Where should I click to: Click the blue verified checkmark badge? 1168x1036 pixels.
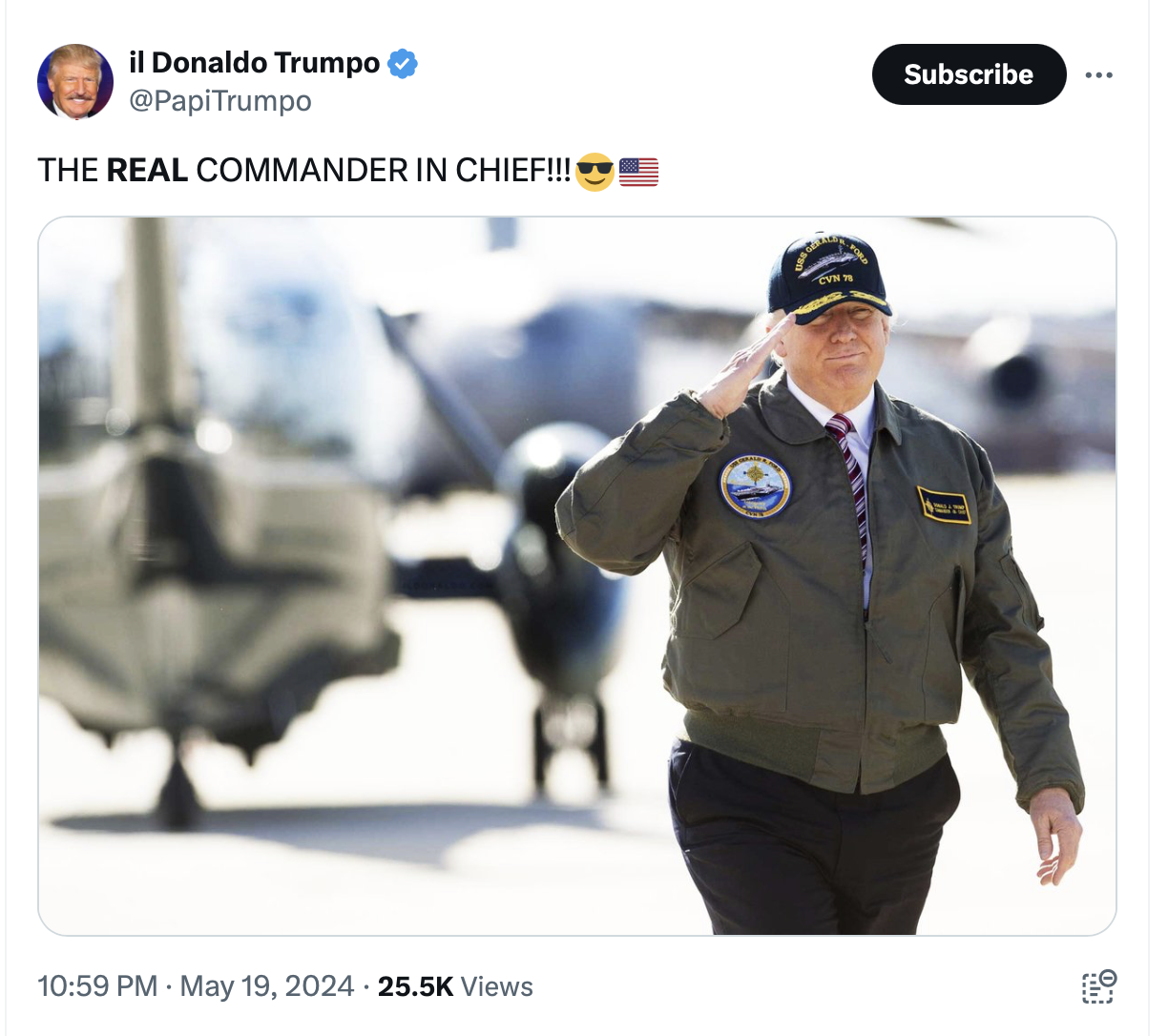pos(403,63)
